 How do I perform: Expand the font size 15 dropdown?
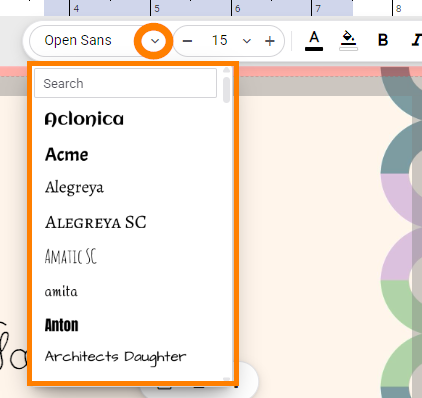(x=247, y=41)
